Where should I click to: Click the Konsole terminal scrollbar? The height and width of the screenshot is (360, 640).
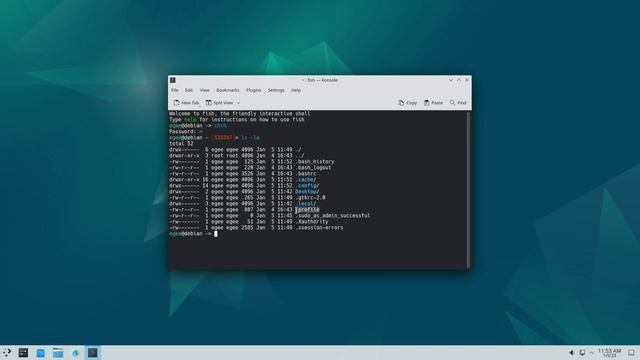468,189
